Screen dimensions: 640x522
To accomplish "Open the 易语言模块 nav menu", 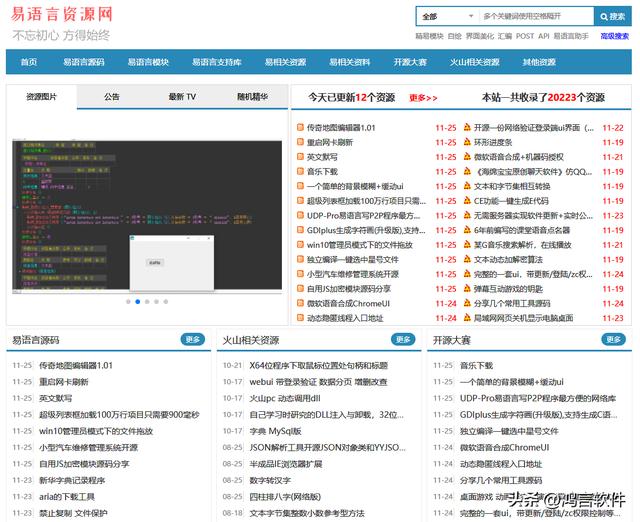I will pyautogui.click(x=148, y=62).
